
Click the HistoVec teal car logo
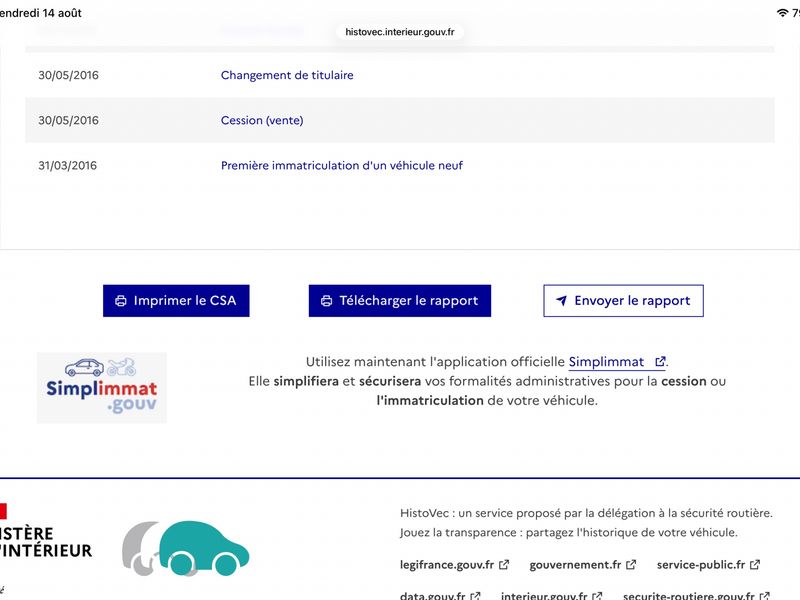point(186,548)
